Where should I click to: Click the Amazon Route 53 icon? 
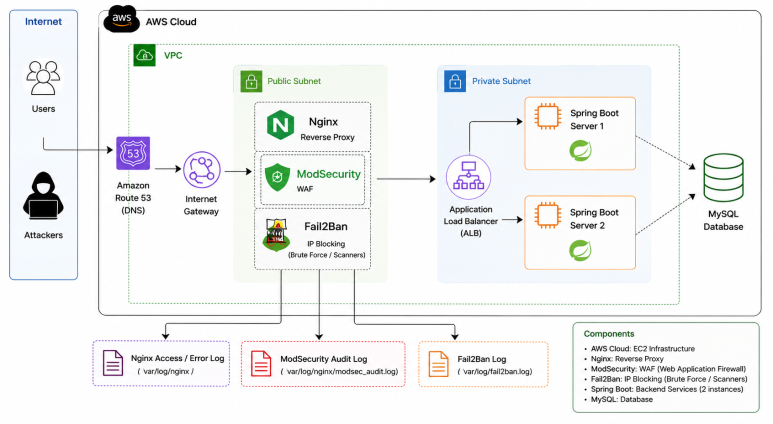133,153
